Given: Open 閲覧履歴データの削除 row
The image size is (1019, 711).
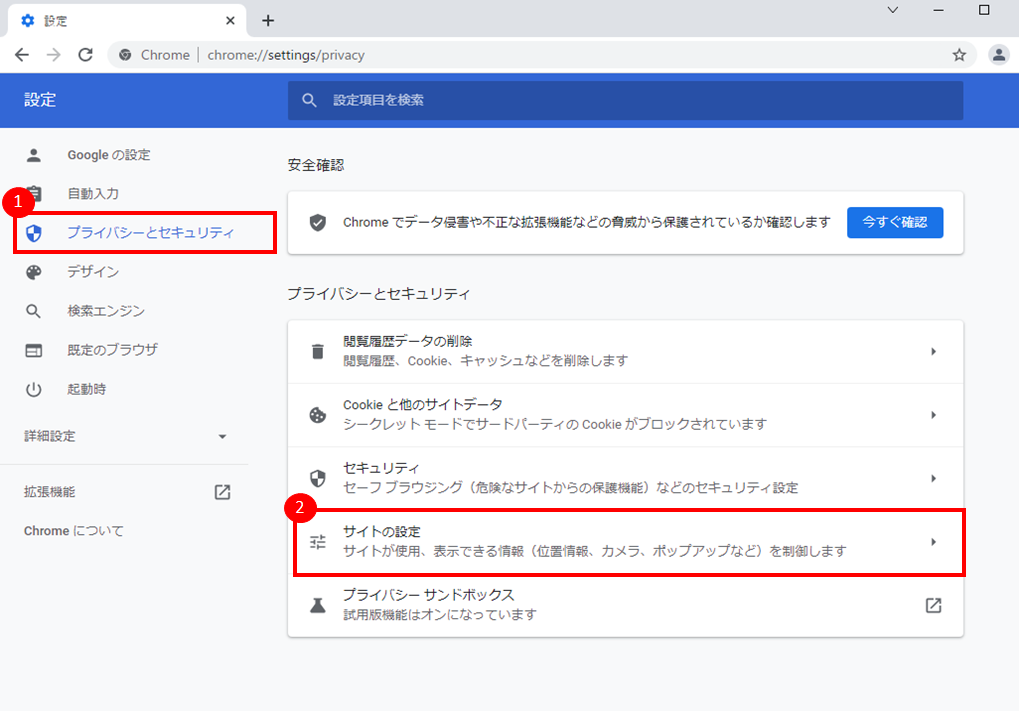Looking at the screenshot, I should click(x=625, y=352).
